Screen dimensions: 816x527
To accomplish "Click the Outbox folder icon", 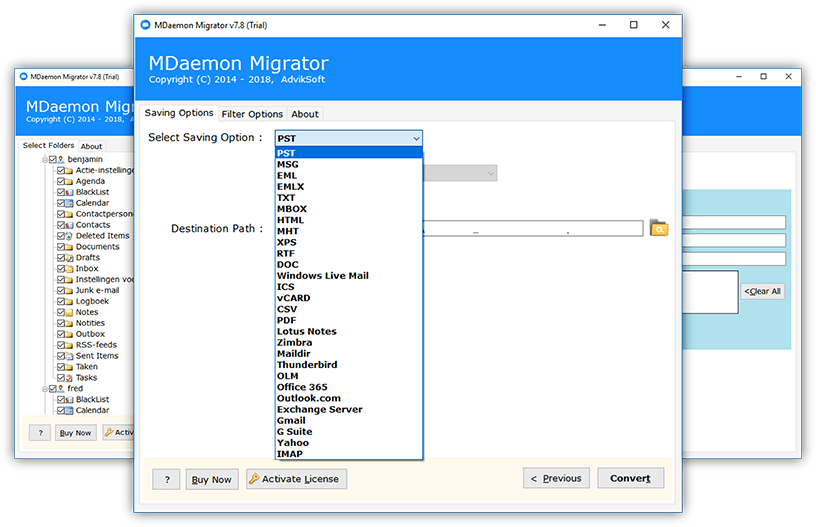I will point(69,335).
